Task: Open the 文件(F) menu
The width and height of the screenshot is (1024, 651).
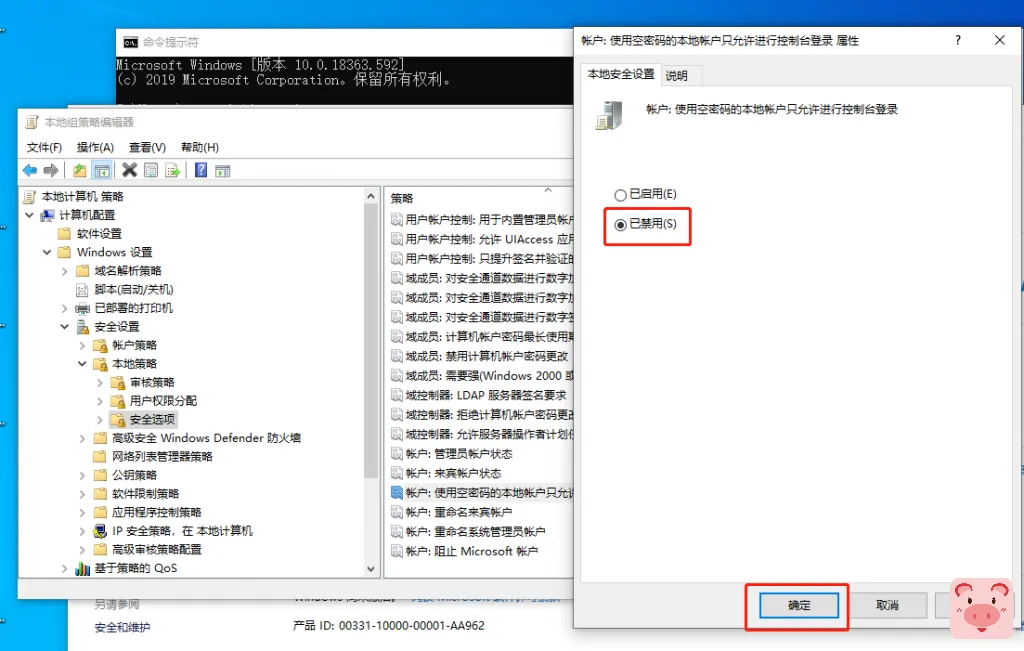Action: tap(44, 148)
